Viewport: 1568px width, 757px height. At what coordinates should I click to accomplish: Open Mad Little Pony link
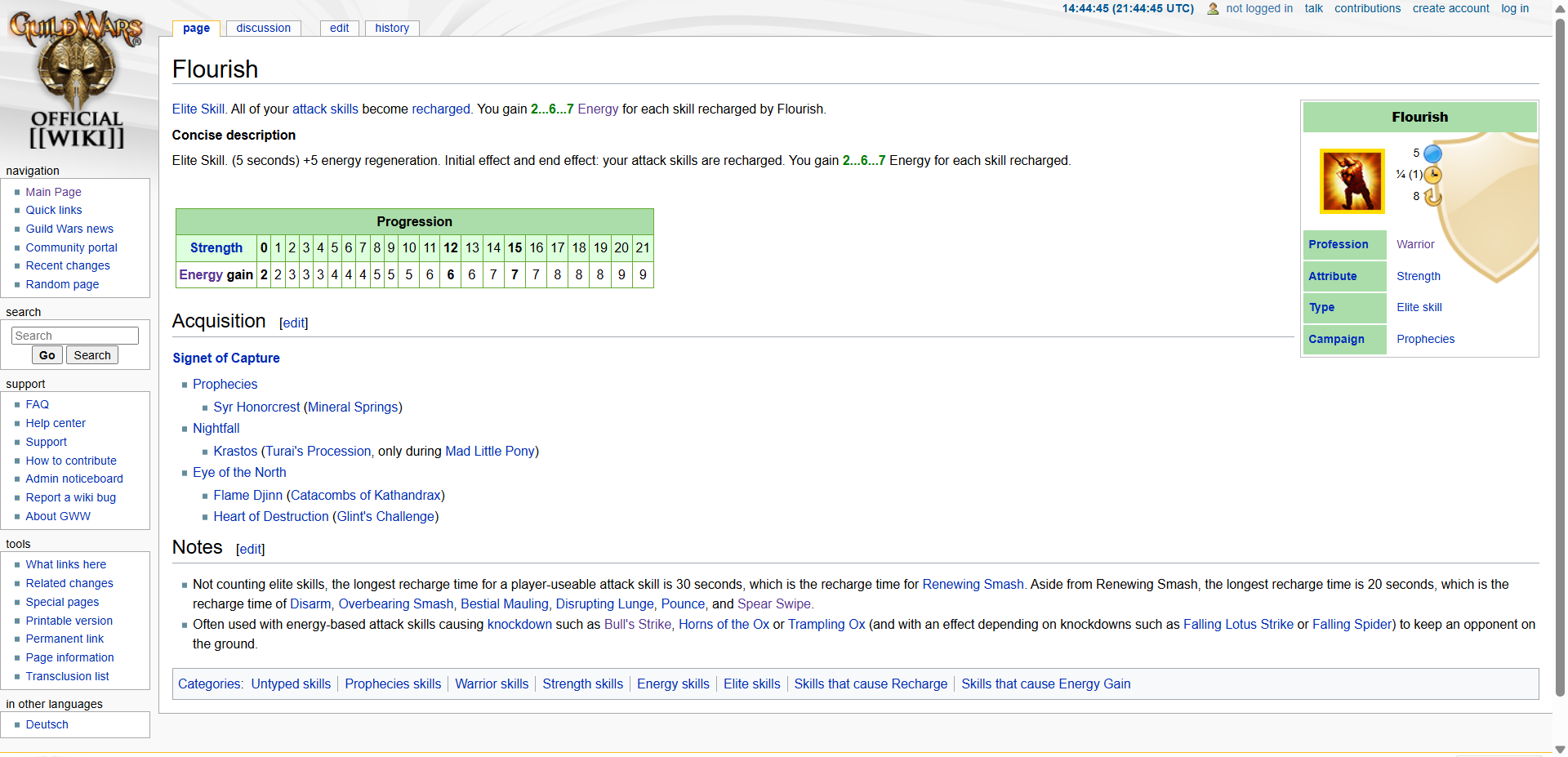[x=490, y=451]
